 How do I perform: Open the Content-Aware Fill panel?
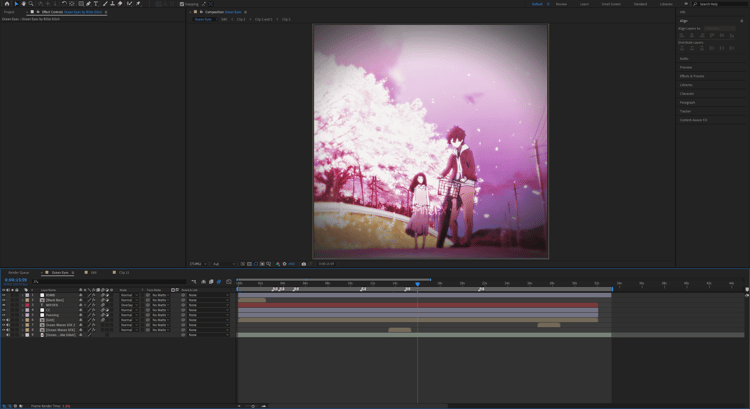pos(693,120)
